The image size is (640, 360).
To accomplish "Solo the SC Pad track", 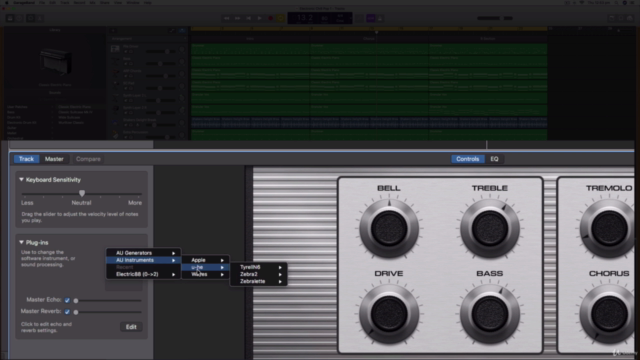I will tap(131, 88).
